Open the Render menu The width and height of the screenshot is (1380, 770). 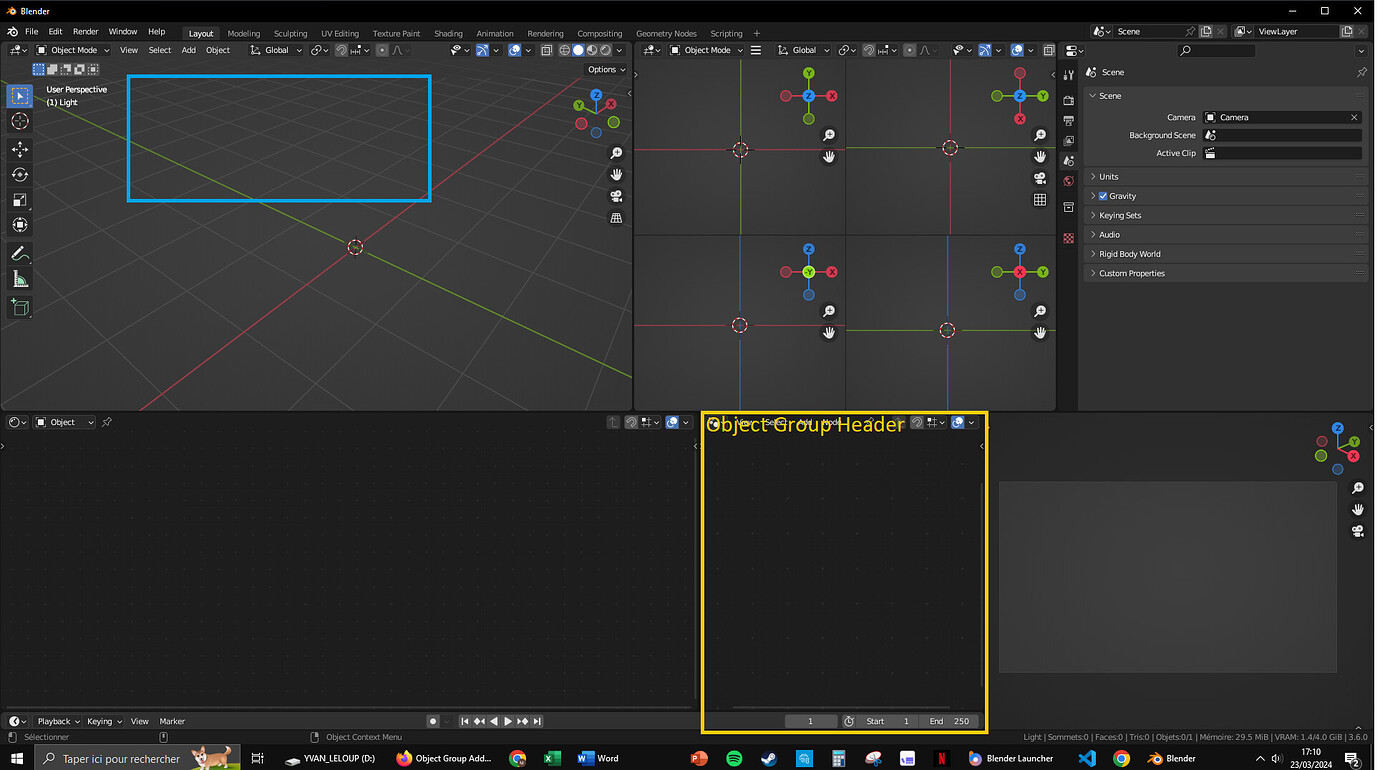[86, 32]
